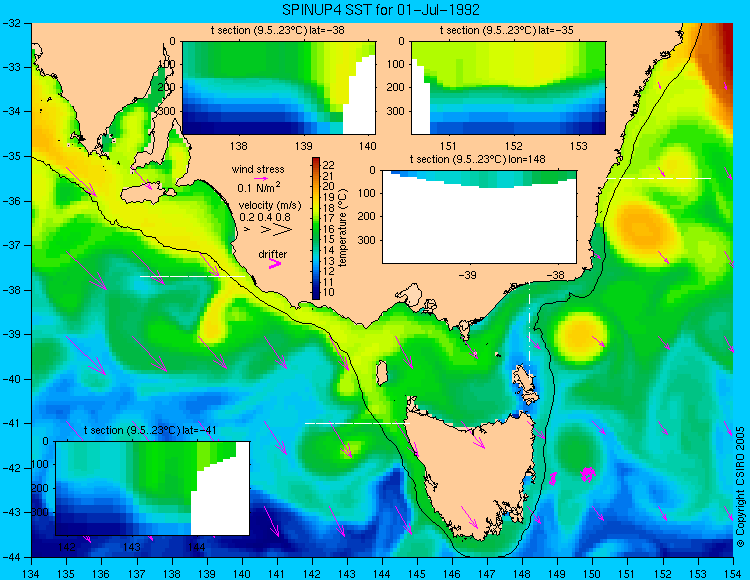Click the '152' axis label in lat=-35 inset
This screenshot has width=750, height=580.
[x=513, y=146]
